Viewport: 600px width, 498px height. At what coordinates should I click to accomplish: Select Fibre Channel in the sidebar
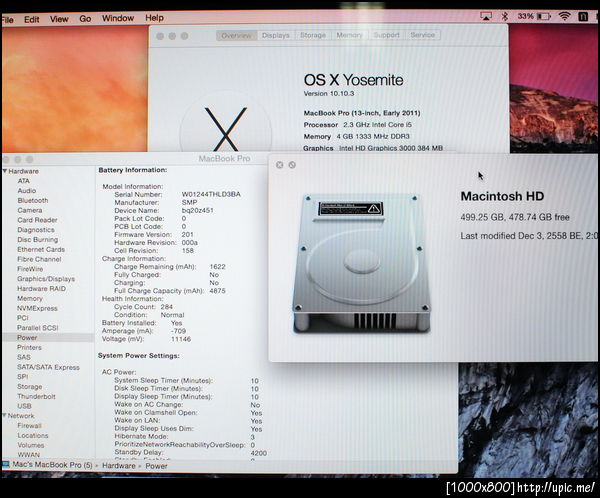[39, 259]
